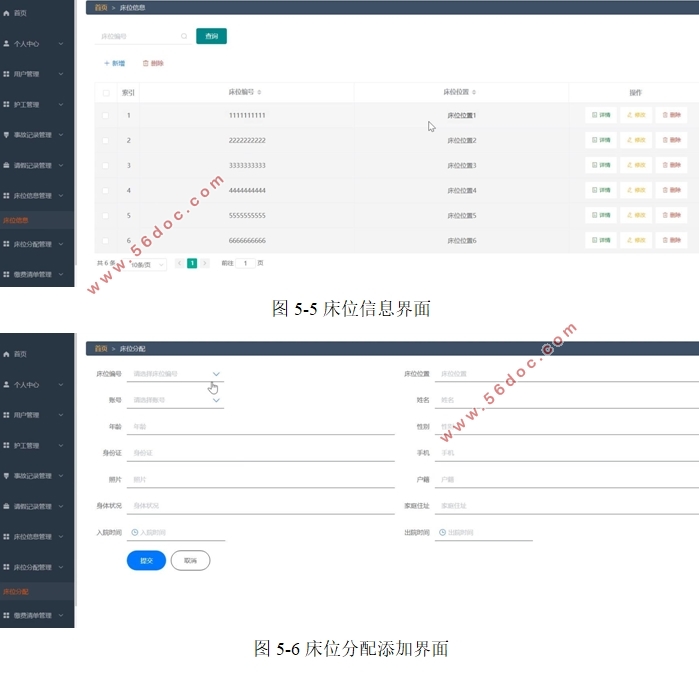Tick the select-all checkbox in the table header
This screenshot has height=680, width=699.
[106, 93]
